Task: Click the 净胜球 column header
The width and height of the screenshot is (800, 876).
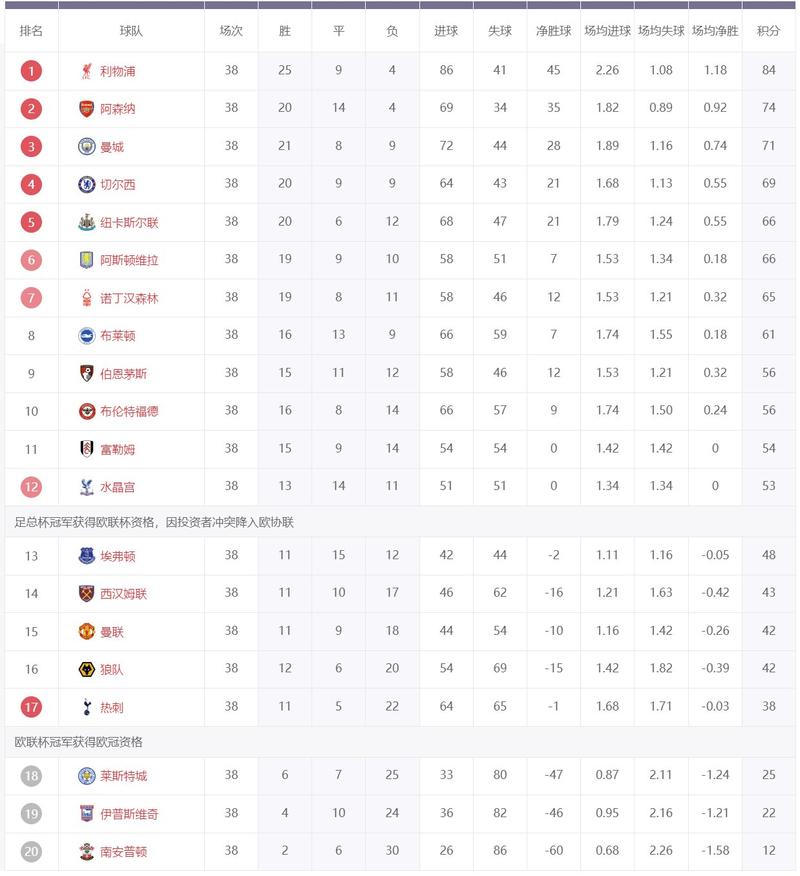Action: [553, 31]
